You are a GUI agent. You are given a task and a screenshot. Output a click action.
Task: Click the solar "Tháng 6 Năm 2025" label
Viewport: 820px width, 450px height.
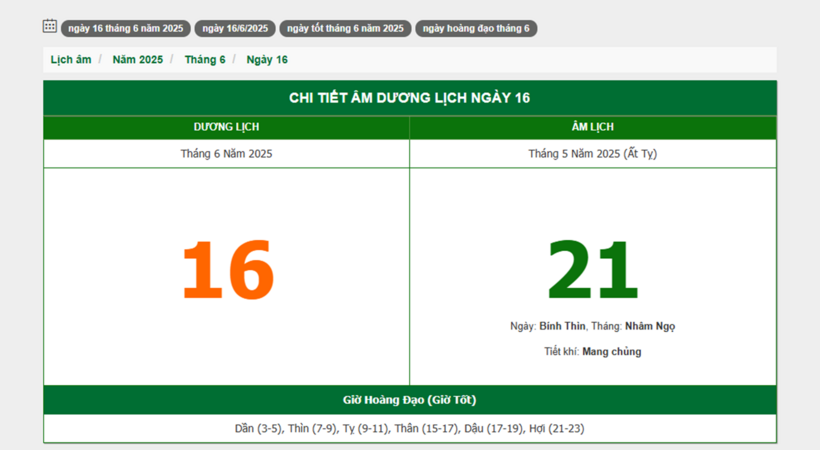(226, 154)
